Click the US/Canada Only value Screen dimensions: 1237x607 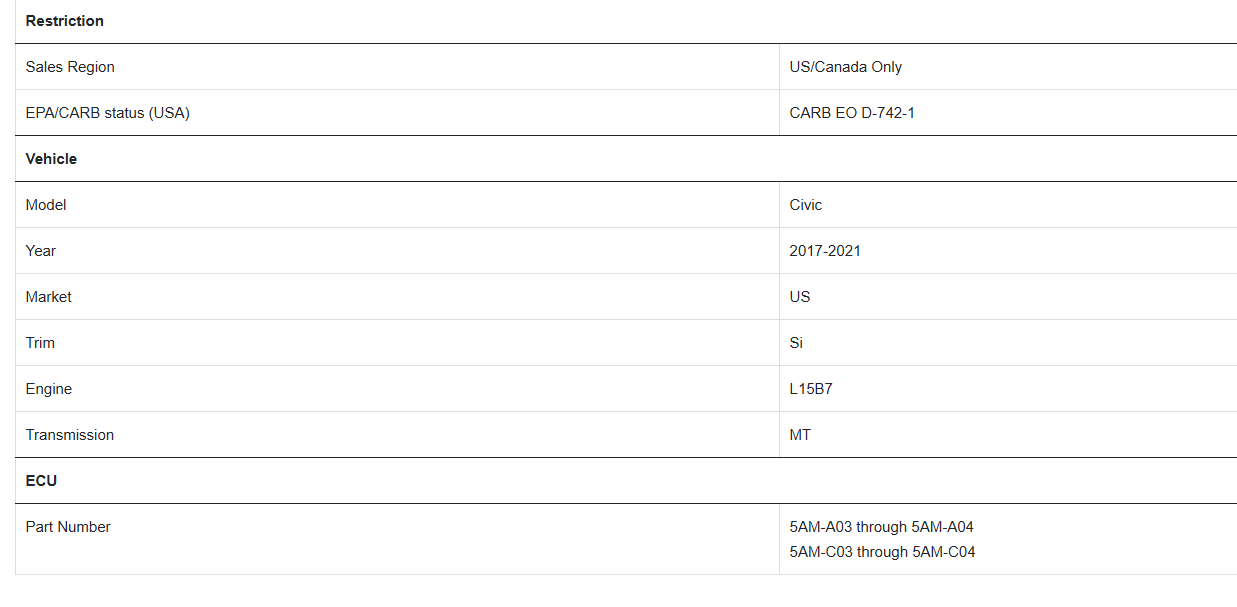pyautogui.click(x=845, y=67)
